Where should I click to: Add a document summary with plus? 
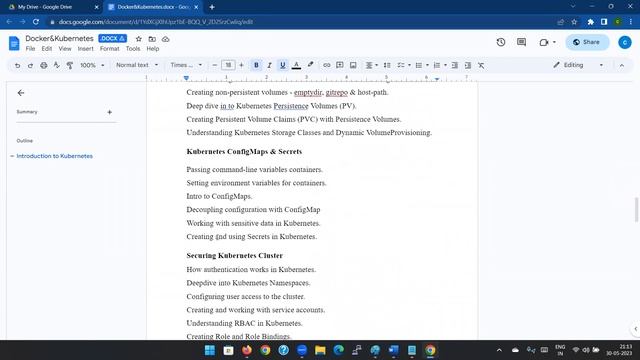[x=109, y=112]
